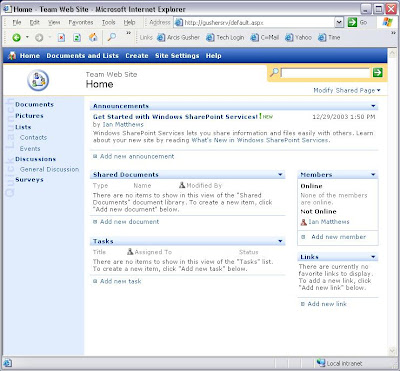Open the Links web part menu arrow

tap(373, 257)
